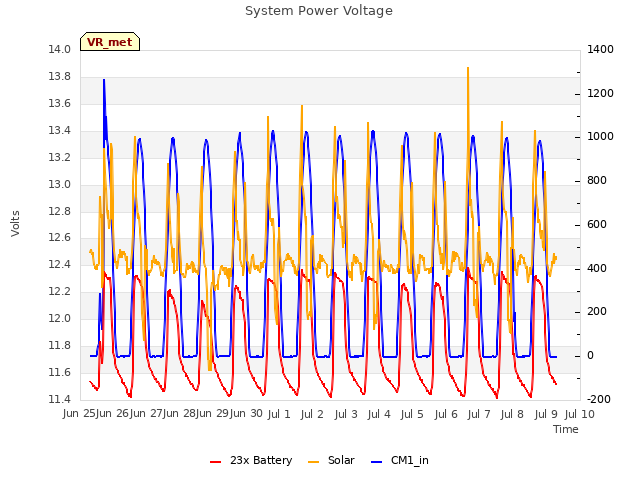Click the Jul 5 x-axis tick label
The image size is (640, 480).
(x=412, y=414)
